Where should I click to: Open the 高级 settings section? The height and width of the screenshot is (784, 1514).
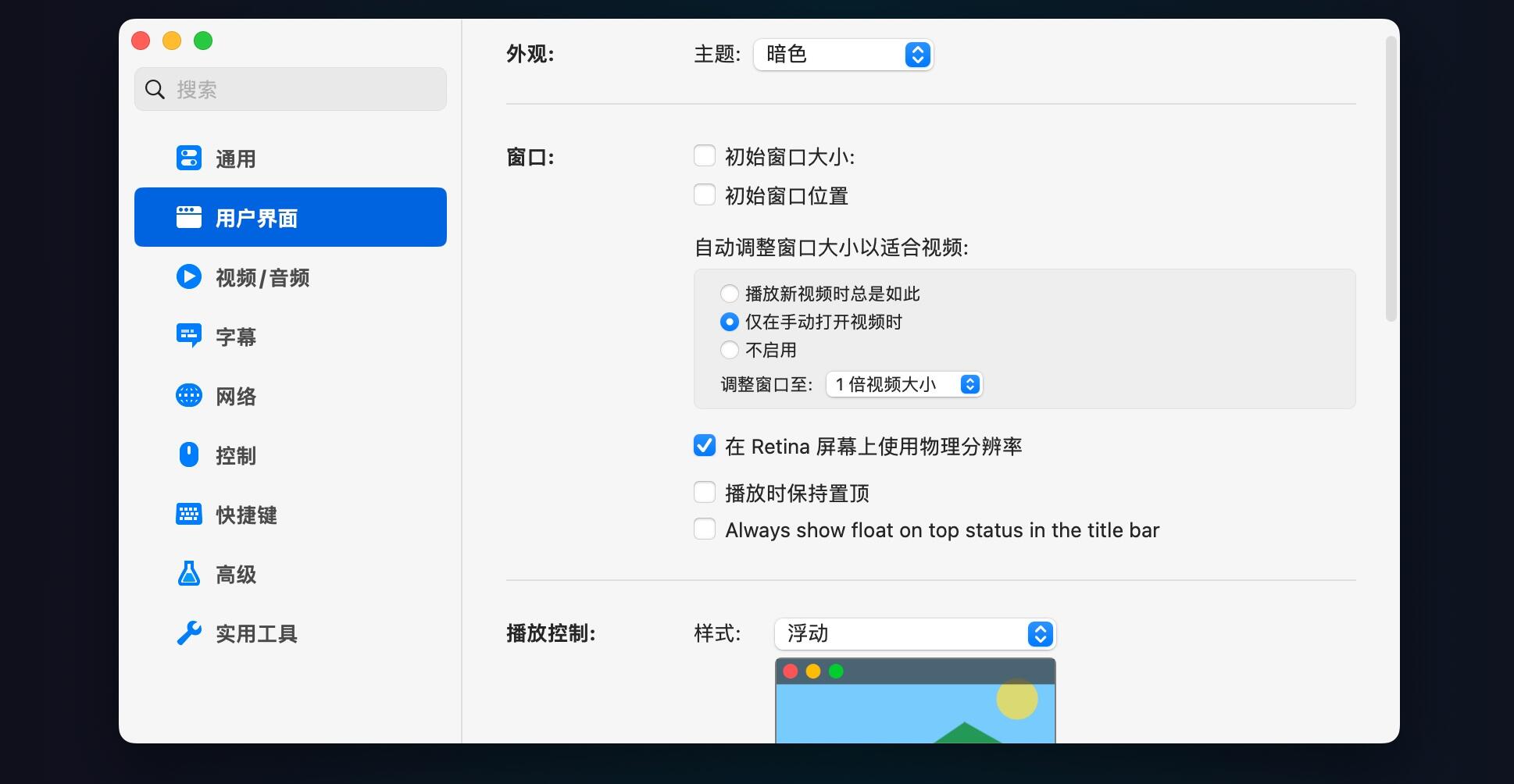point(234,573)
